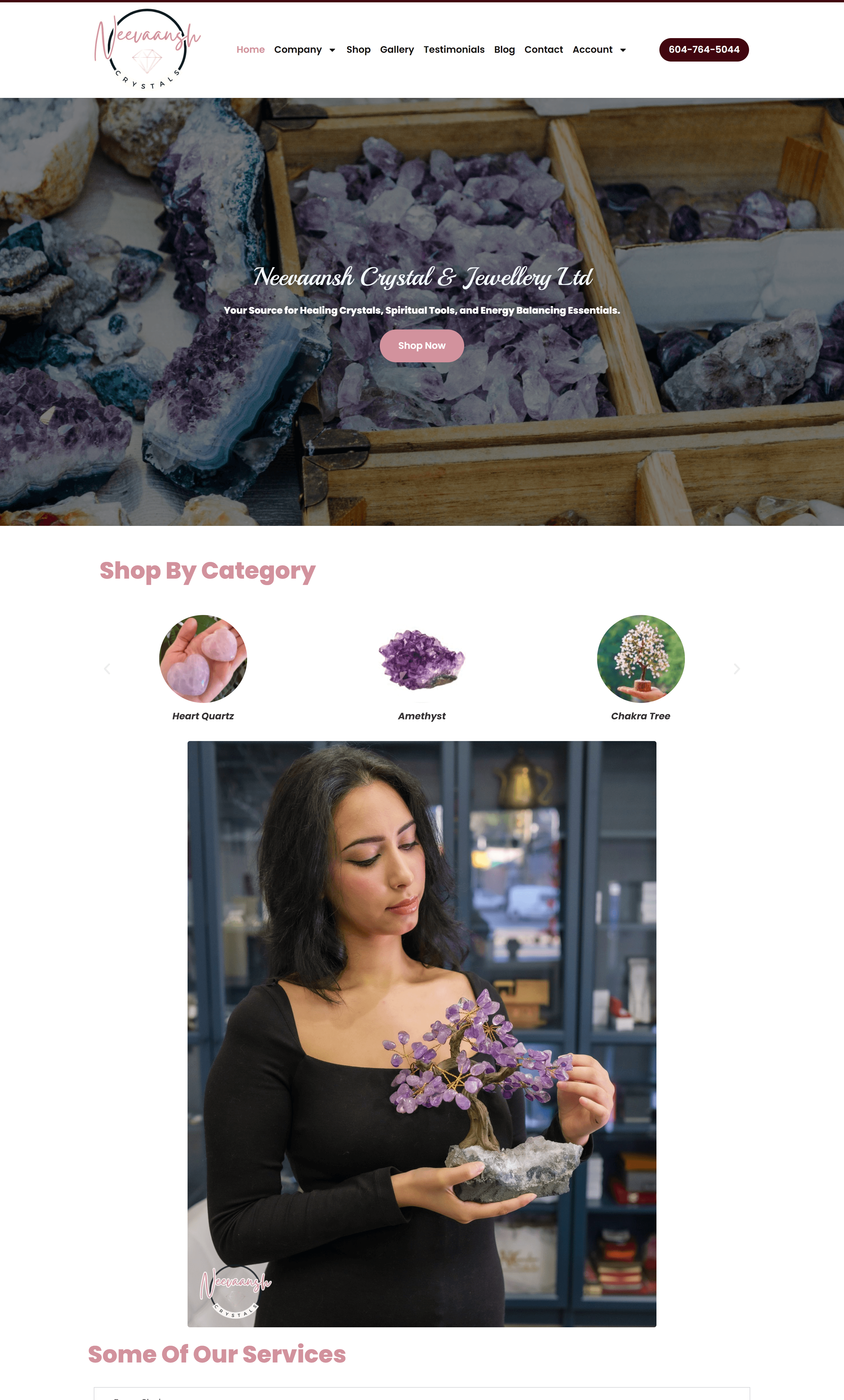Click the Heart Quartz label link
Screen dimensions: 844x1400
(x=203, y=716)
